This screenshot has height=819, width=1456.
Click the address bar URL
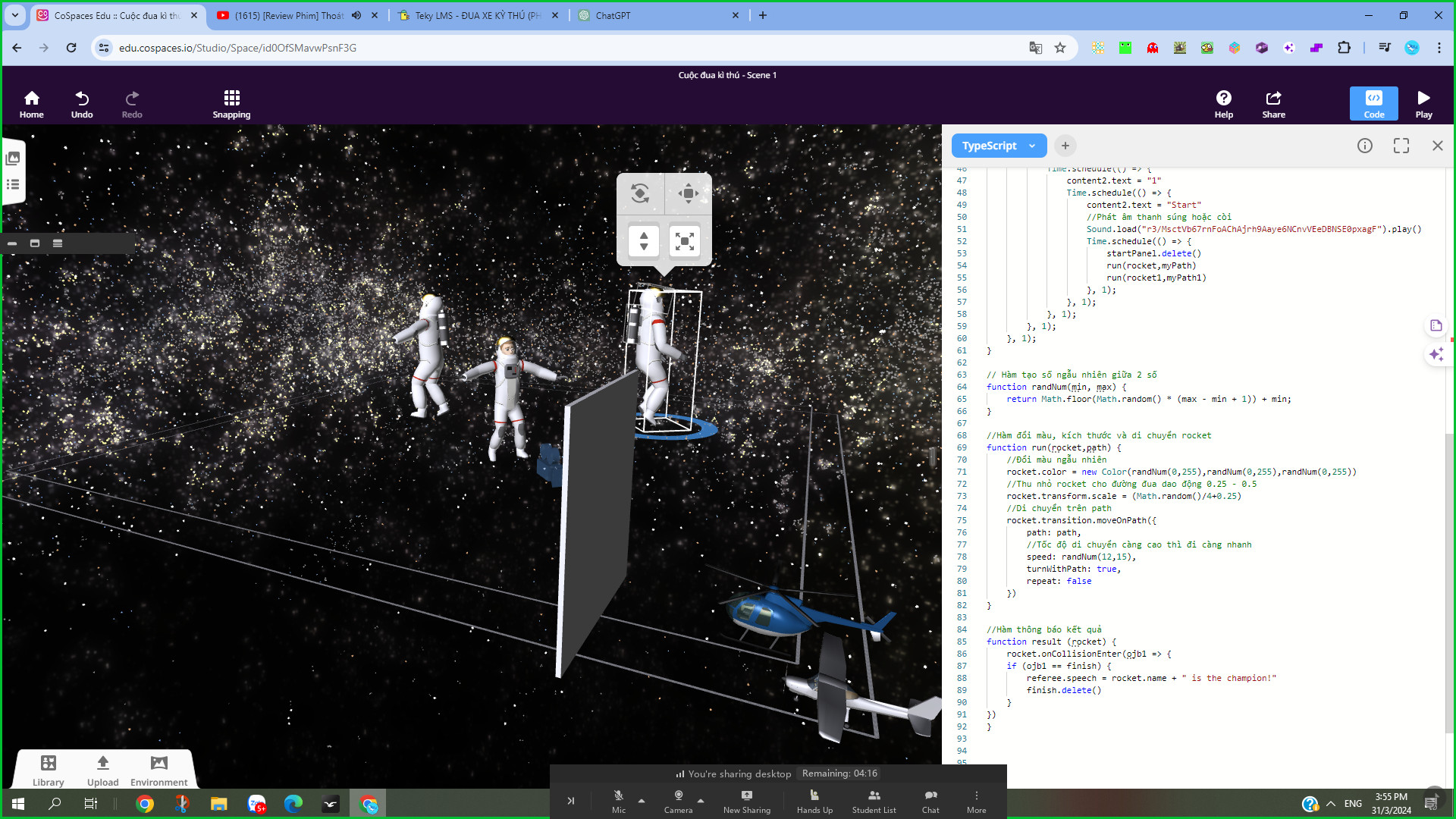pyautogui.click(x=237, y=48)
